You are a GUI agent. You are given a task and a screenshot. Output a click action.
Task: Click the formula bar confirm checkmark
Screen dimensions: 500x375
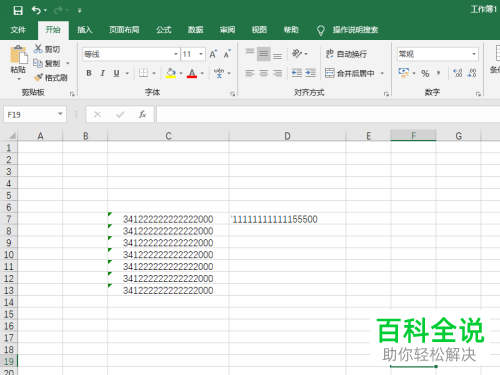[x=120, y=115]
